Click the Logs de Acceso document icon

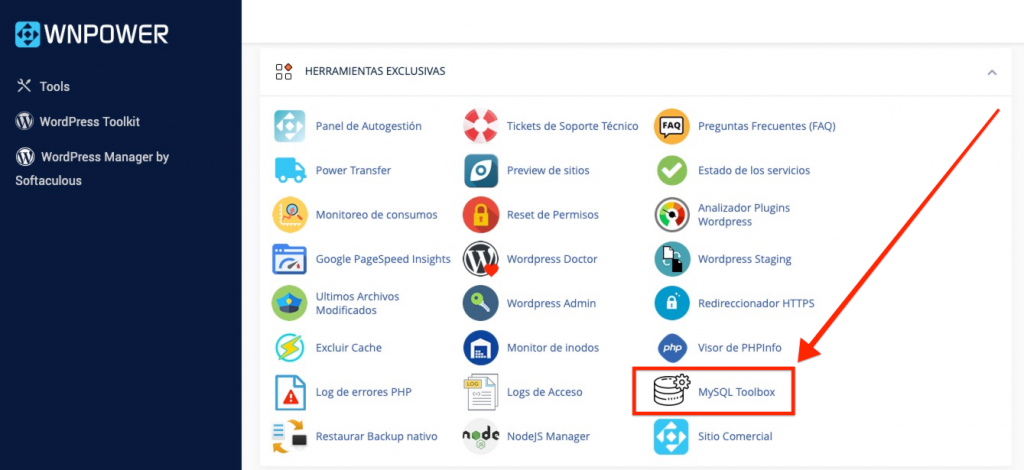[482, 392]
